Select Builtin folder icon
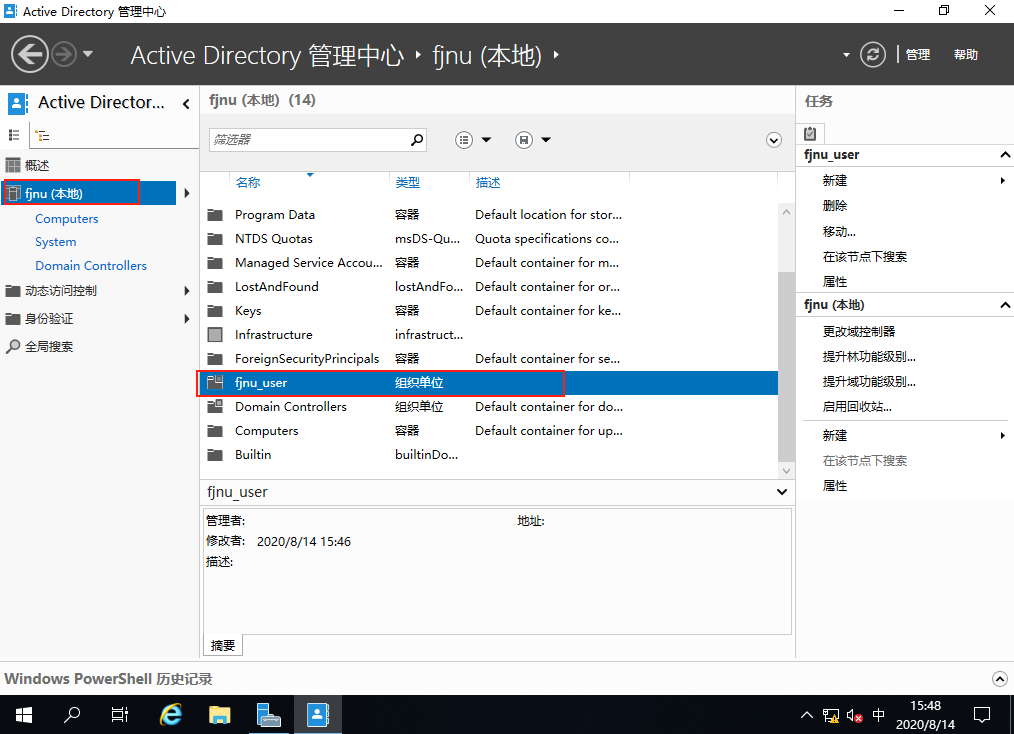 215,455
